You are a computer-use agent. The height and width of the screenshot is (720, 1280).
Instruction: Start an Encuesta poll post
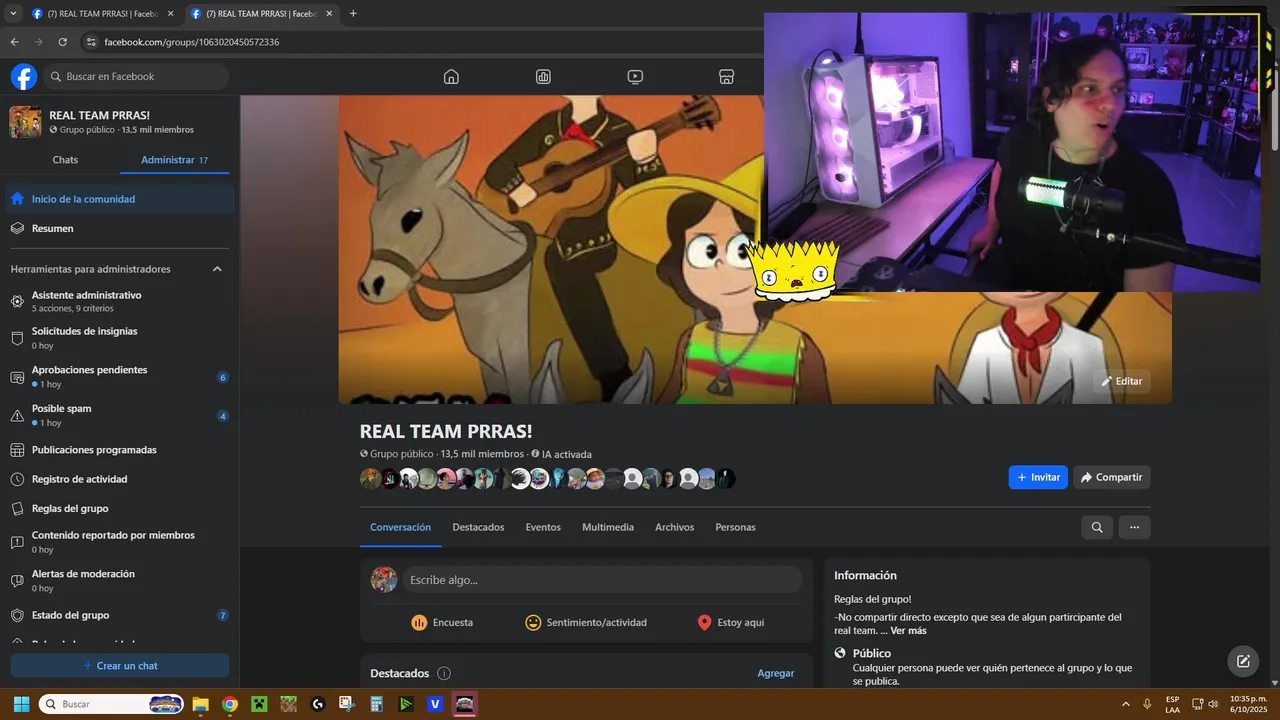442,622
